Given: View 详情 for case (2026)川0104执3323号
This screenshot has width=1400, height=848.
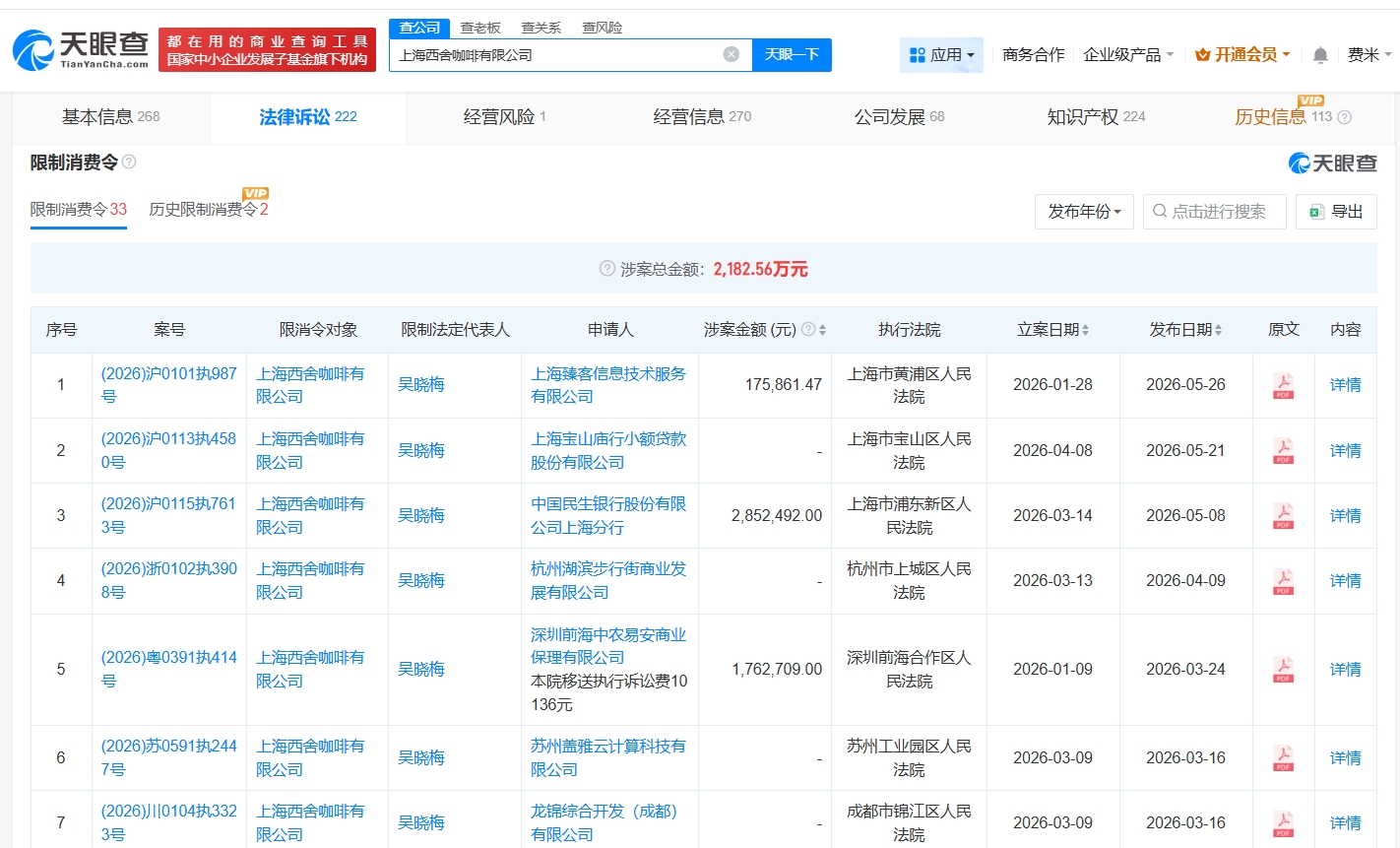Looking at the screenshot, I should [x=1346, y=822].
